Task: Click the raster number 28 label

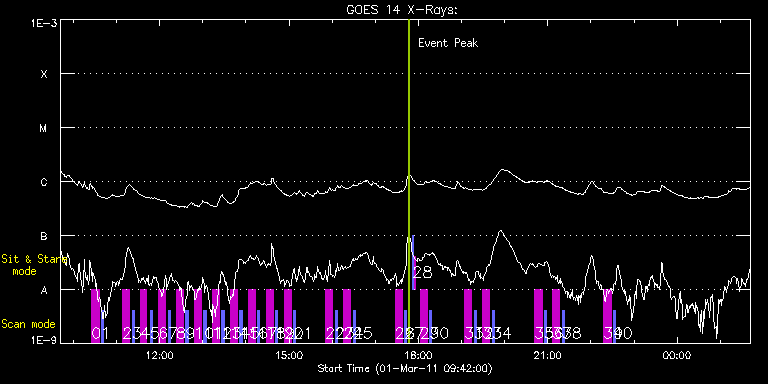Action: [x=423, y=272]
